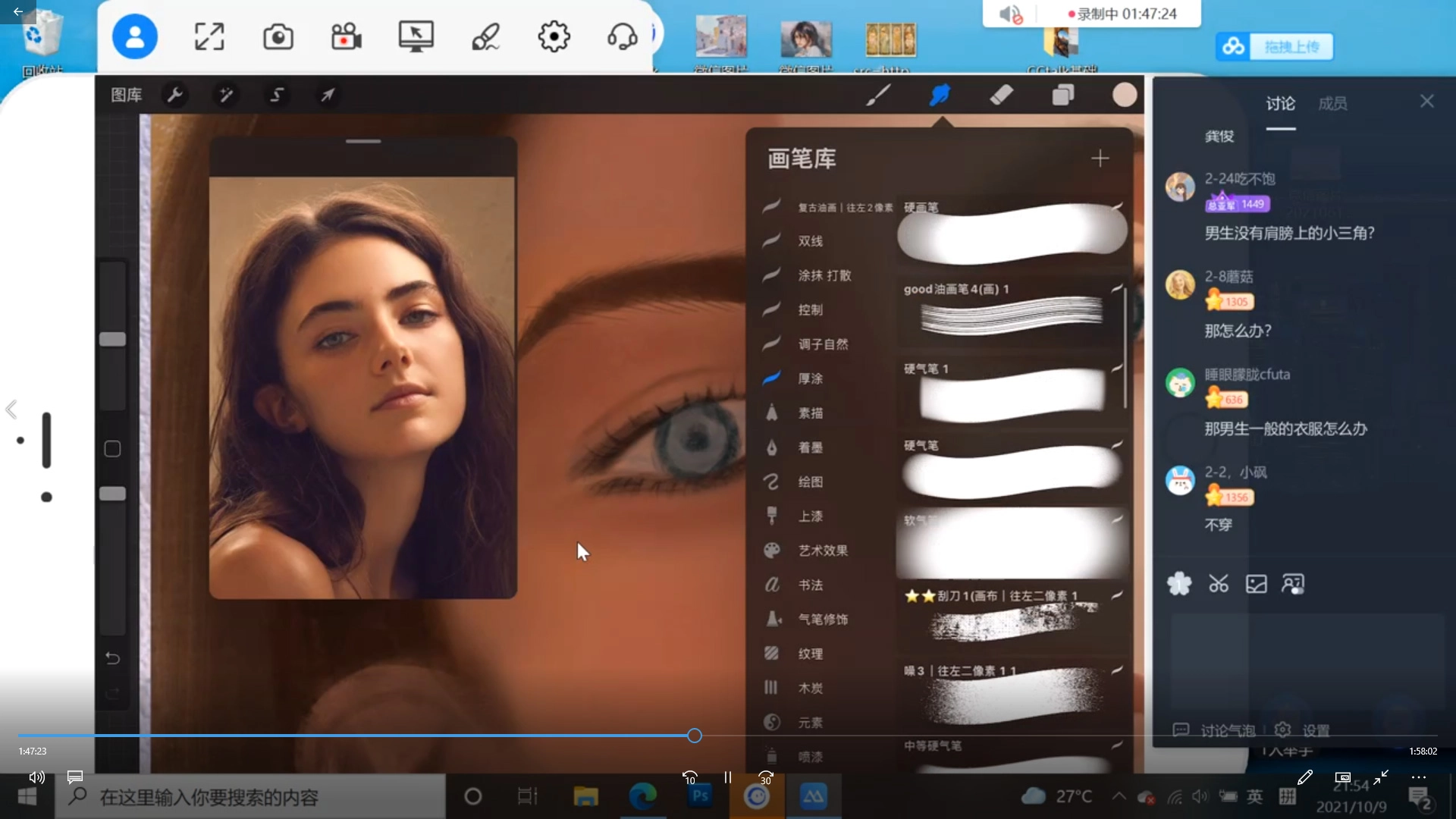Open the active color circle swatch

point(1124,95)
